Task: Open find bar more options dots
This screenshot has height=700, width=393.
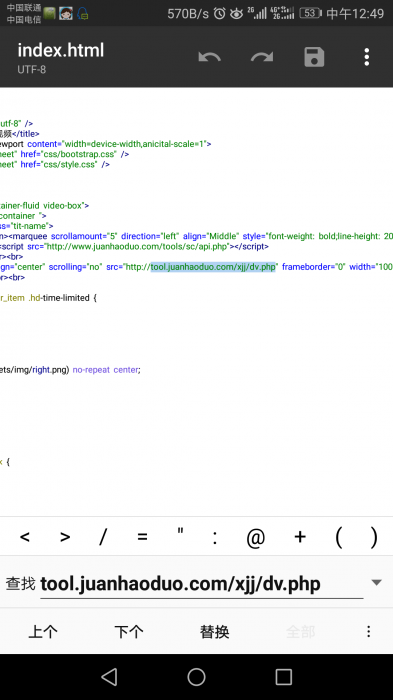Action: pos(368,631)
